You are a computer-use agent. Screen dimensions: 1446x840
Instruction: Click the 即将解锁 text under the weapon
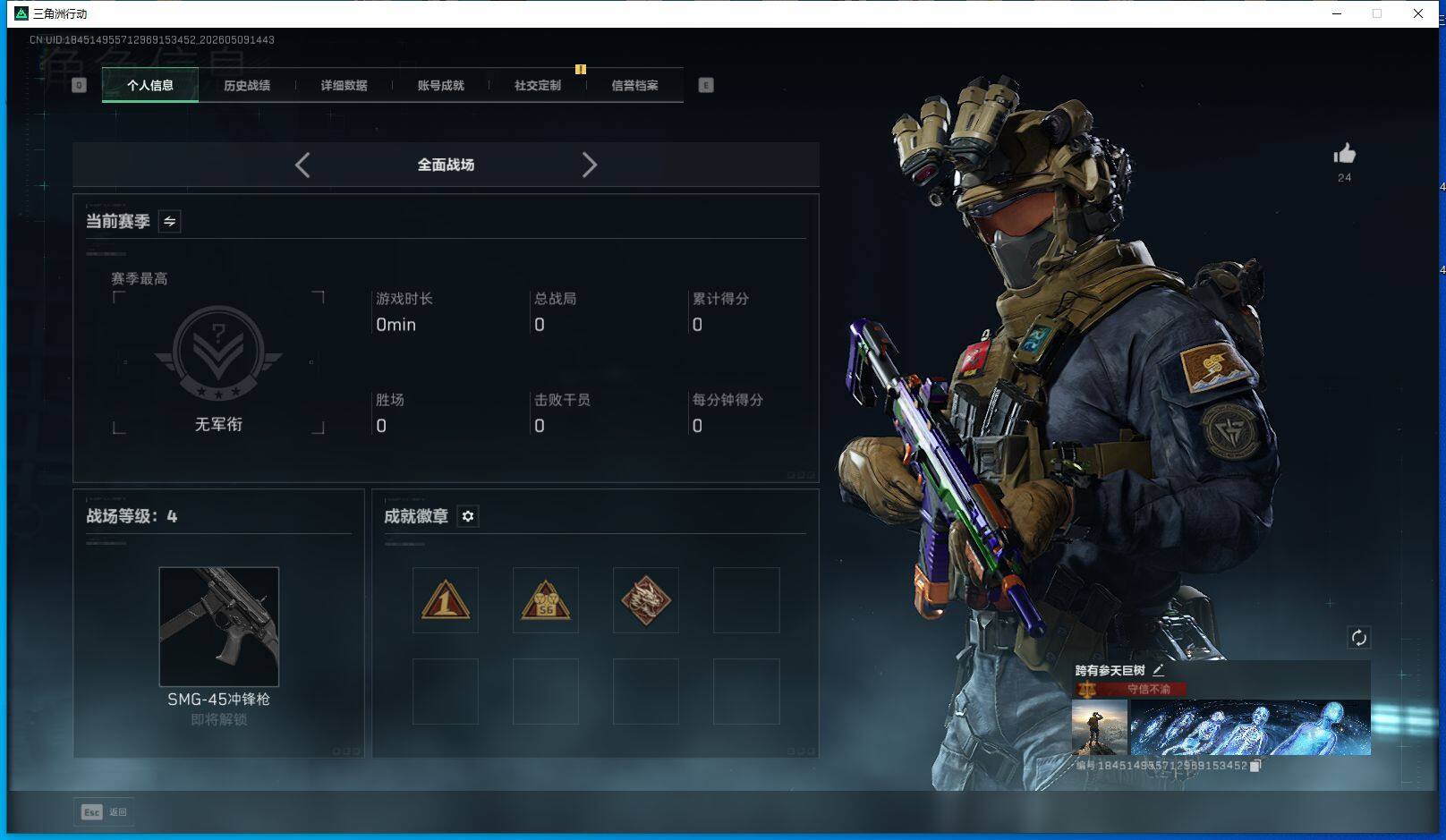click(218, 719)
